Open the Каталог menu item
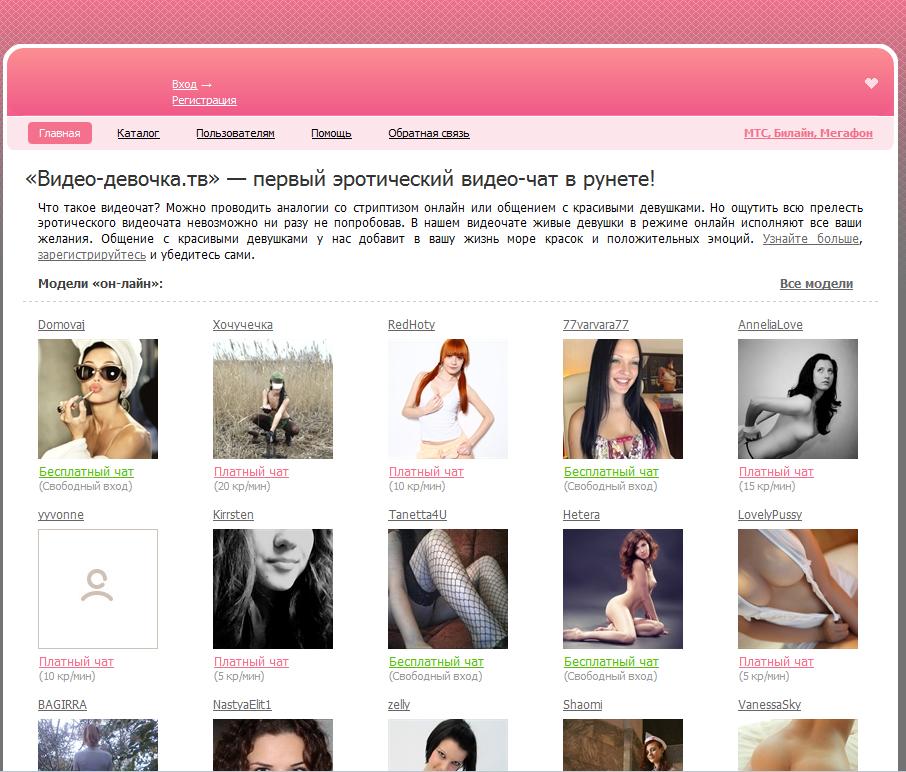 pos(138,133)
